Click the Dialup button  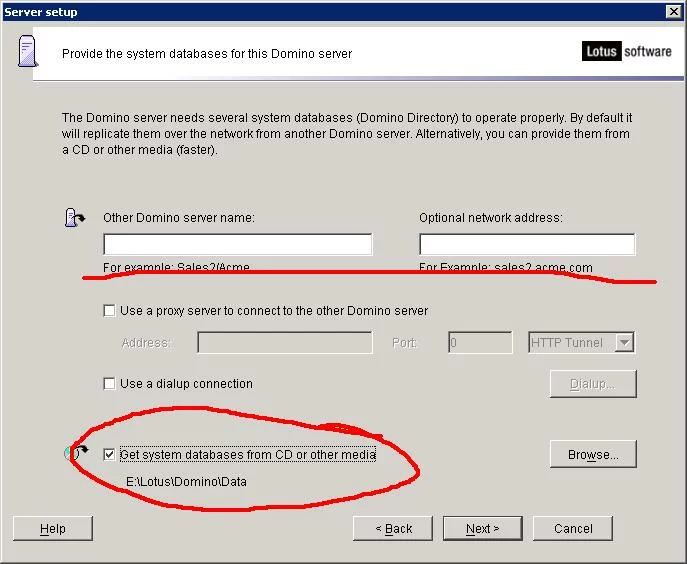click(593, 384)
